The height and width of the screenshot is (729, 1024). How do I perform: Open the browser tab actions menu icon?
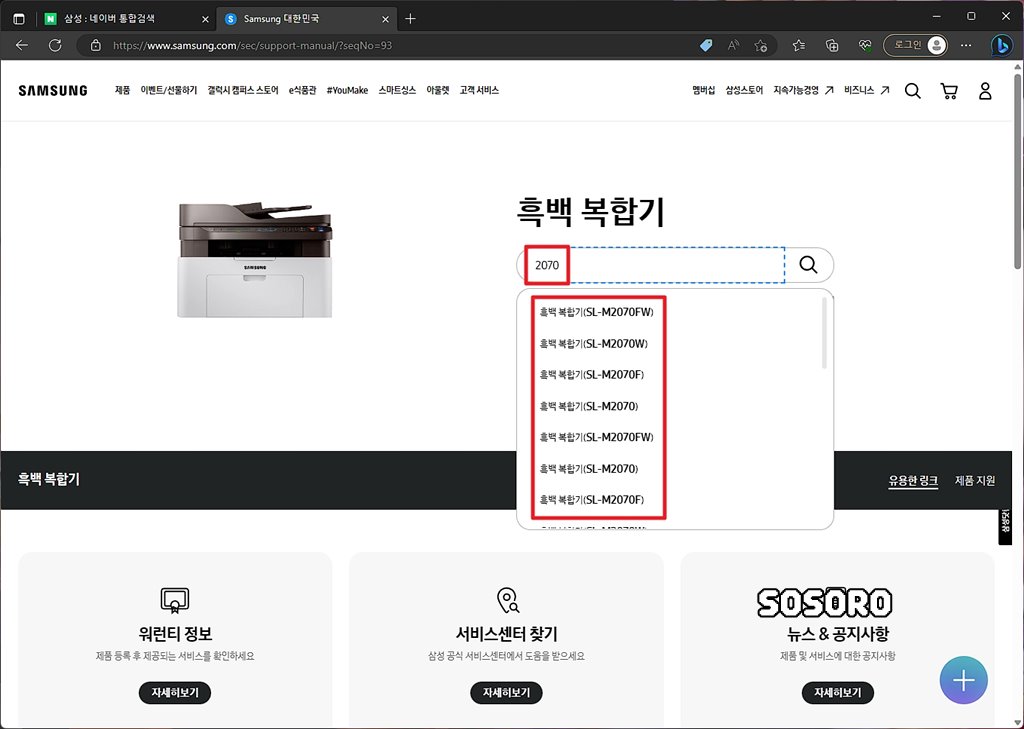(19, 19)
